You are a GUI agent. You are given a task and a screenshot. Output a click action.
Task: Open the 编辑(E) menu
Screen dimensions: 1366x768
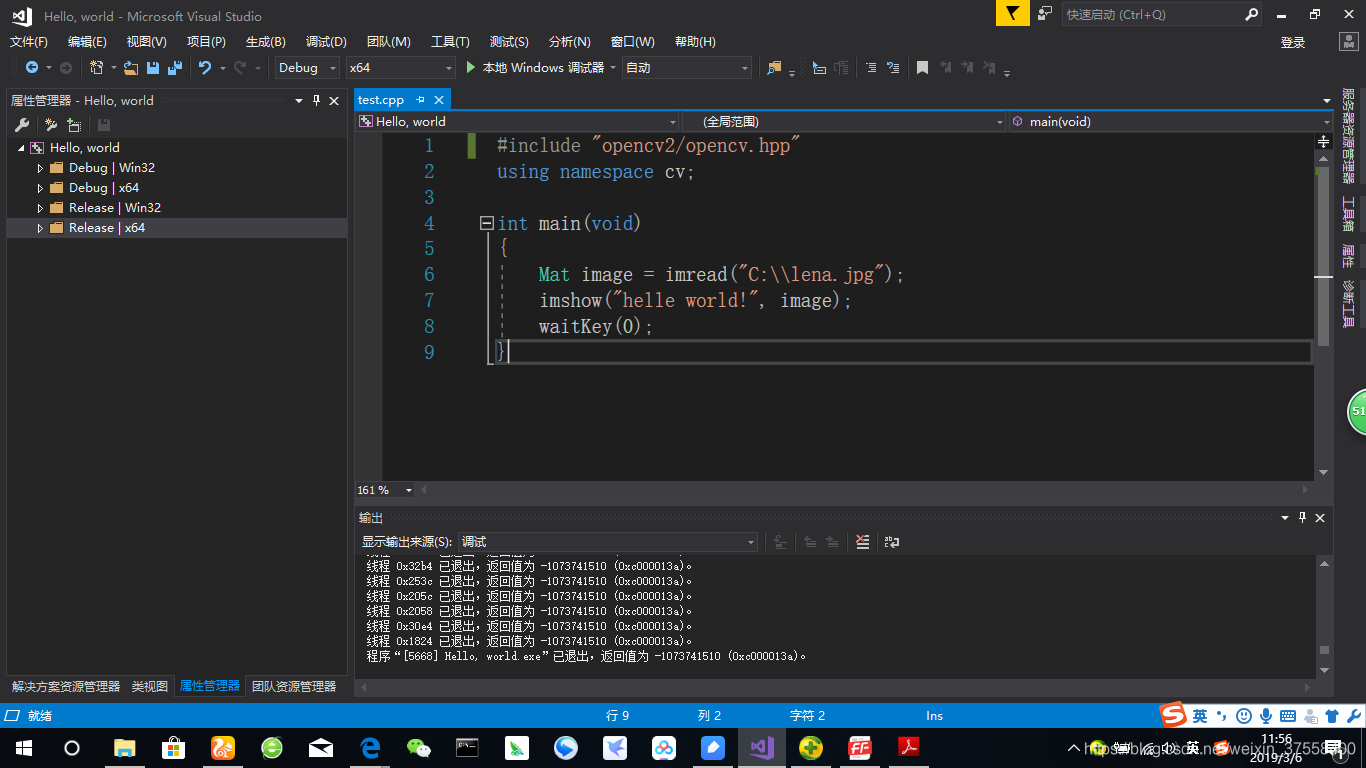87,41
